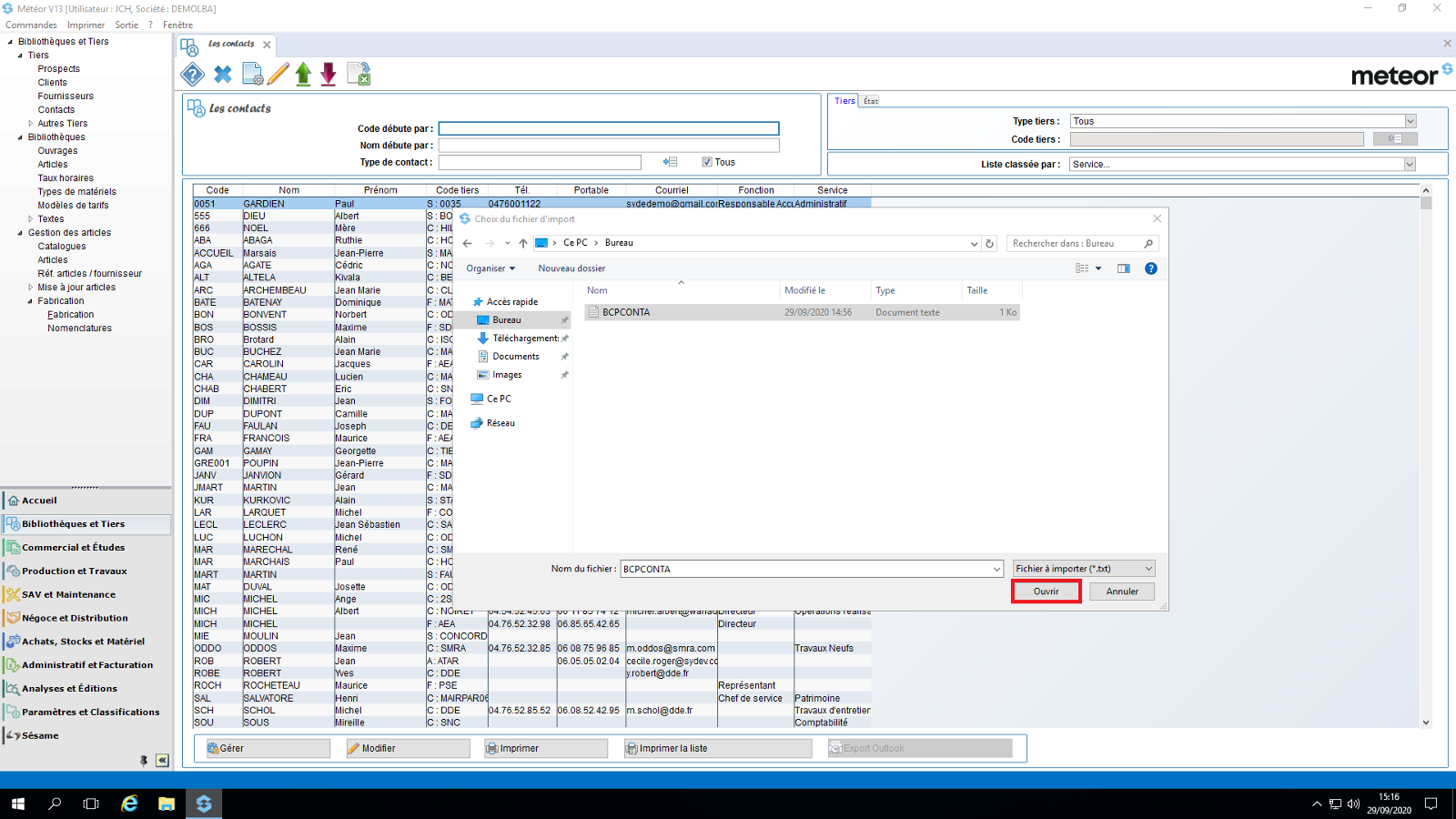
Task: Refresh the Bureau folder in file dialog
Action: pos(990,244)
